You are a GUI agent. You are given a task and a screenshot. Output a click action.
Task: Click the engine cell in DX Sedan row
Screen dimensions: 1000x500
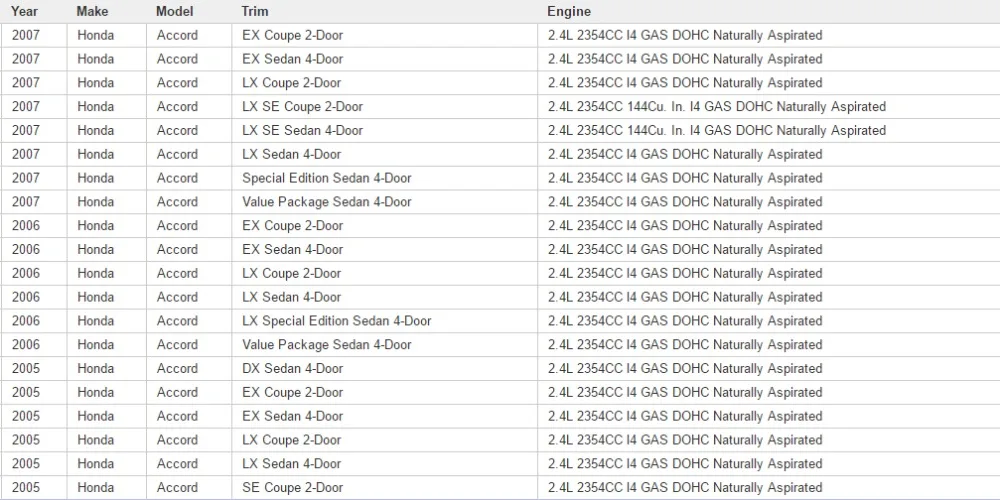click(x=769, y=369)
